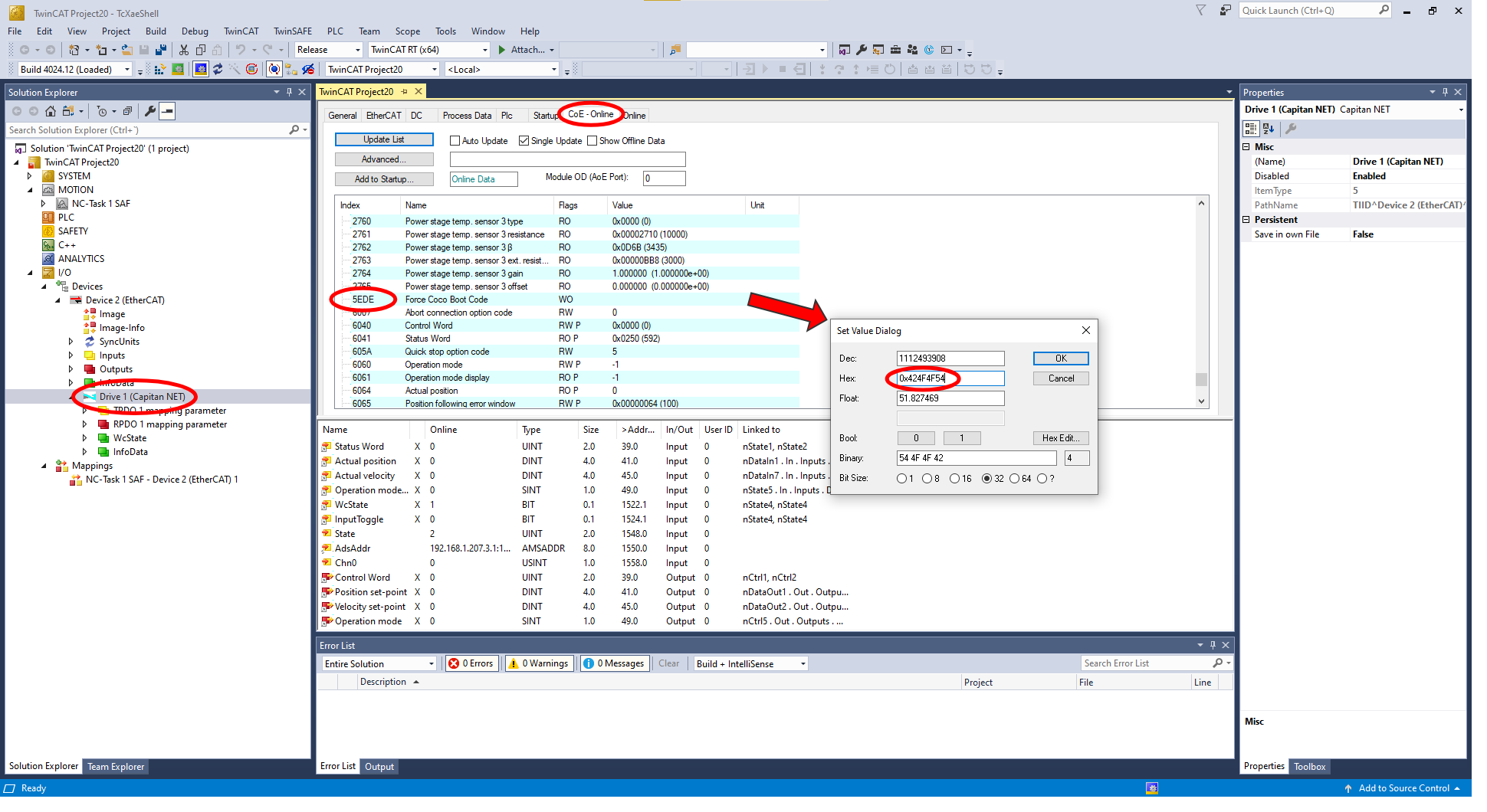Click the Home icon in Solution Explorer
Image resolution: width=1487 pixels, height=812 pixels.
click(x=51, y=111)
